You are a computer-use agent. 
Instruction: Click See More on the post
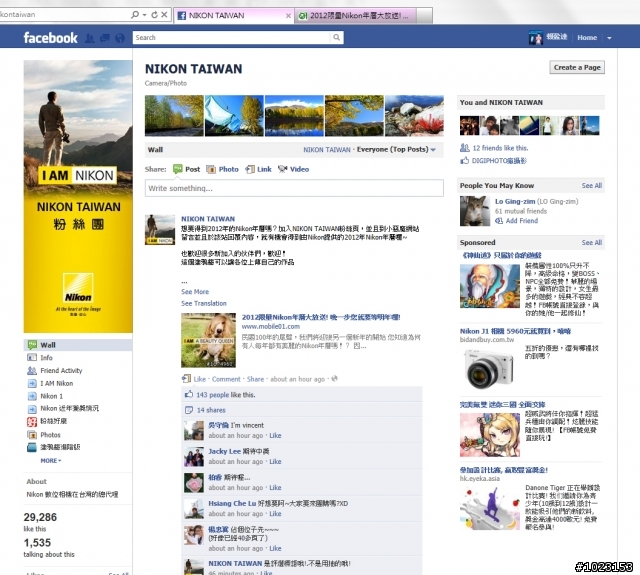tap(195, 292)
